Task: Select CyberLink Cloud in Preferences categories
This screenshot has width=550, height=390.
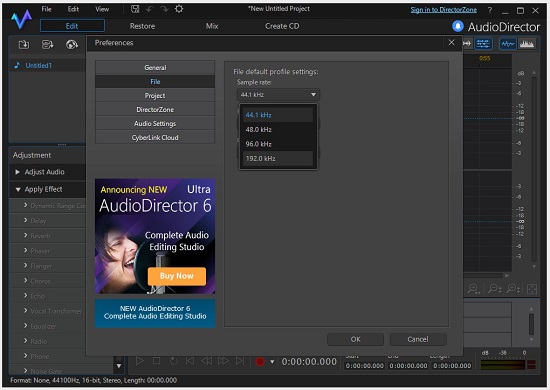Action: coord(155,138)
